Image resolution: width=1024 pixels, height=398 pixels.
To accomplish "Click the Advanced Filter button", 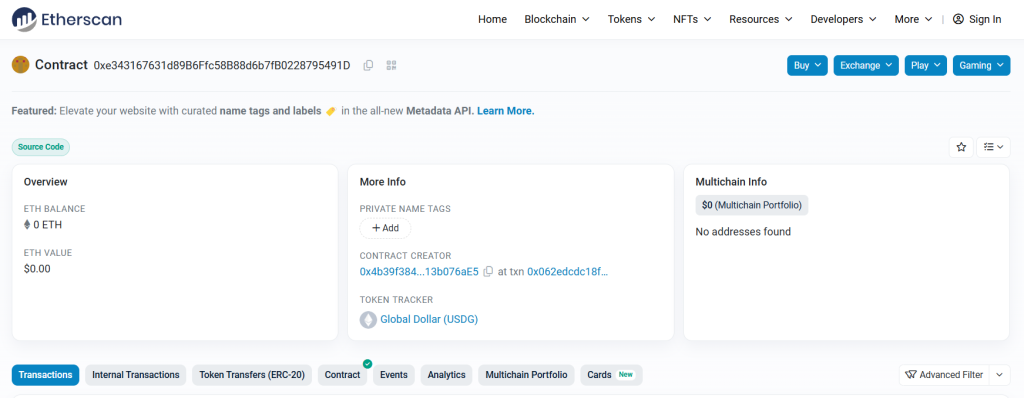I will (x=944, y=375).
